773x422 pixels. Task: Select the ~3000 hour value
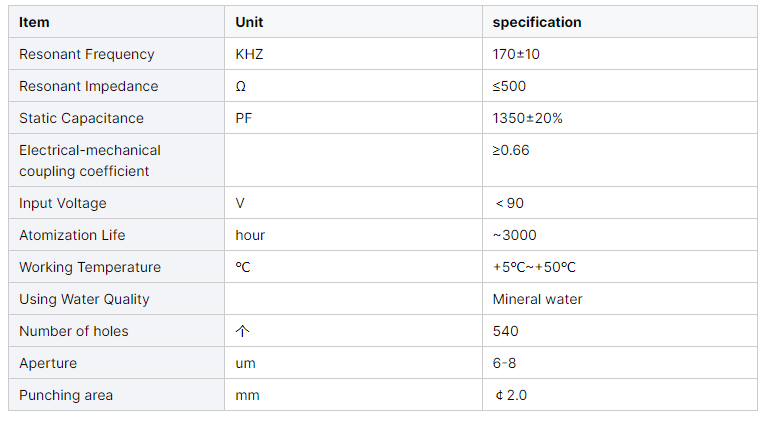coord(514,235)
